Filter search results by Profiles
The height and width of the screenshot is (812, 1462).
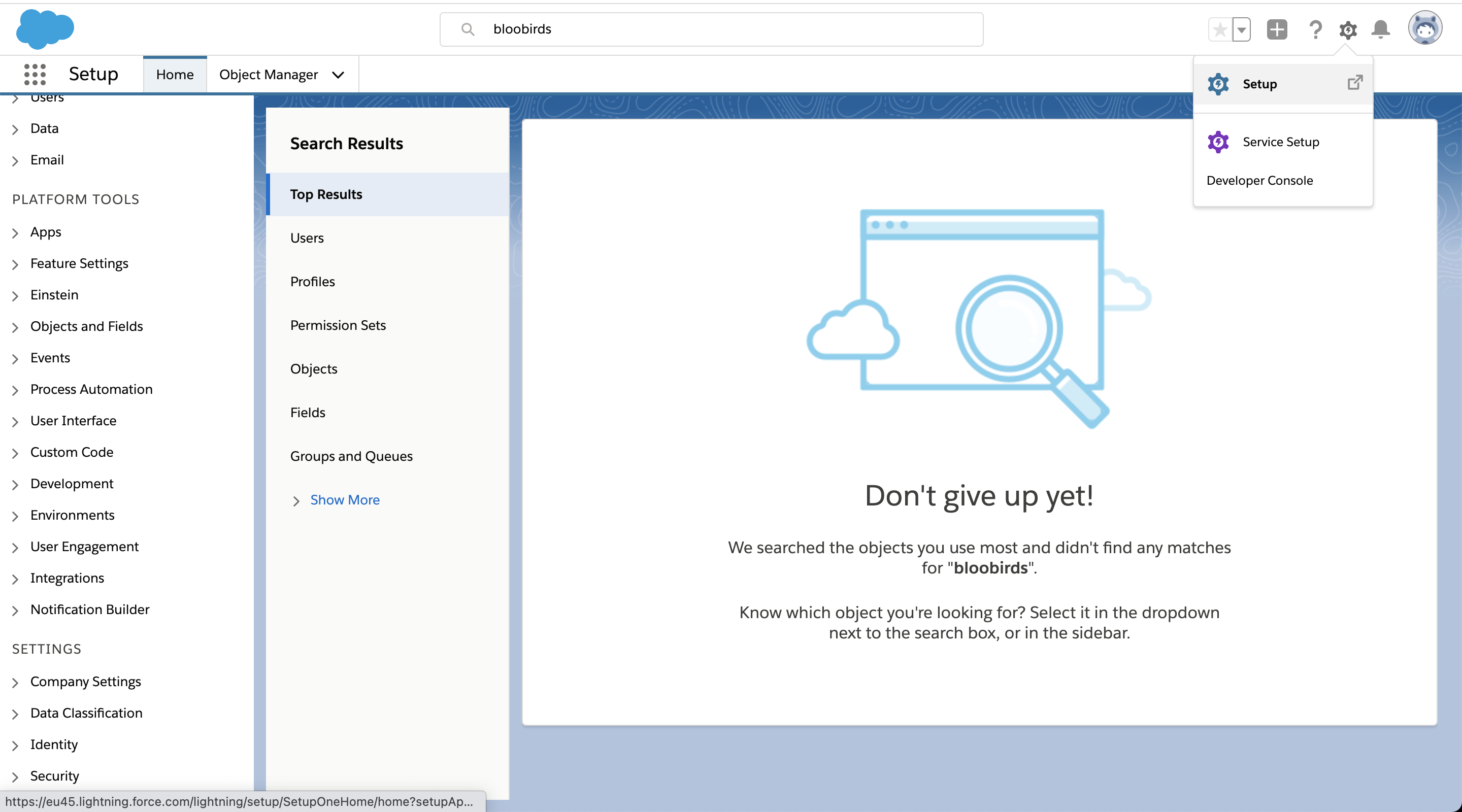388,282
